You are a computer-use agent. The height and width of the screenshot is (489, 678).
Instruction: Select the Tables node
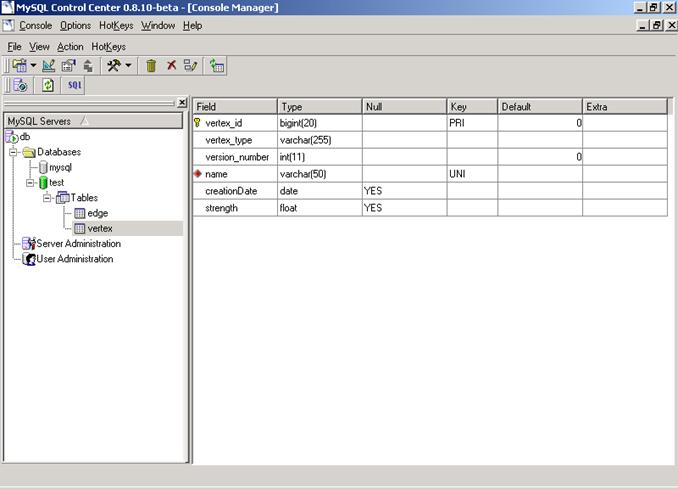(84, 198)
